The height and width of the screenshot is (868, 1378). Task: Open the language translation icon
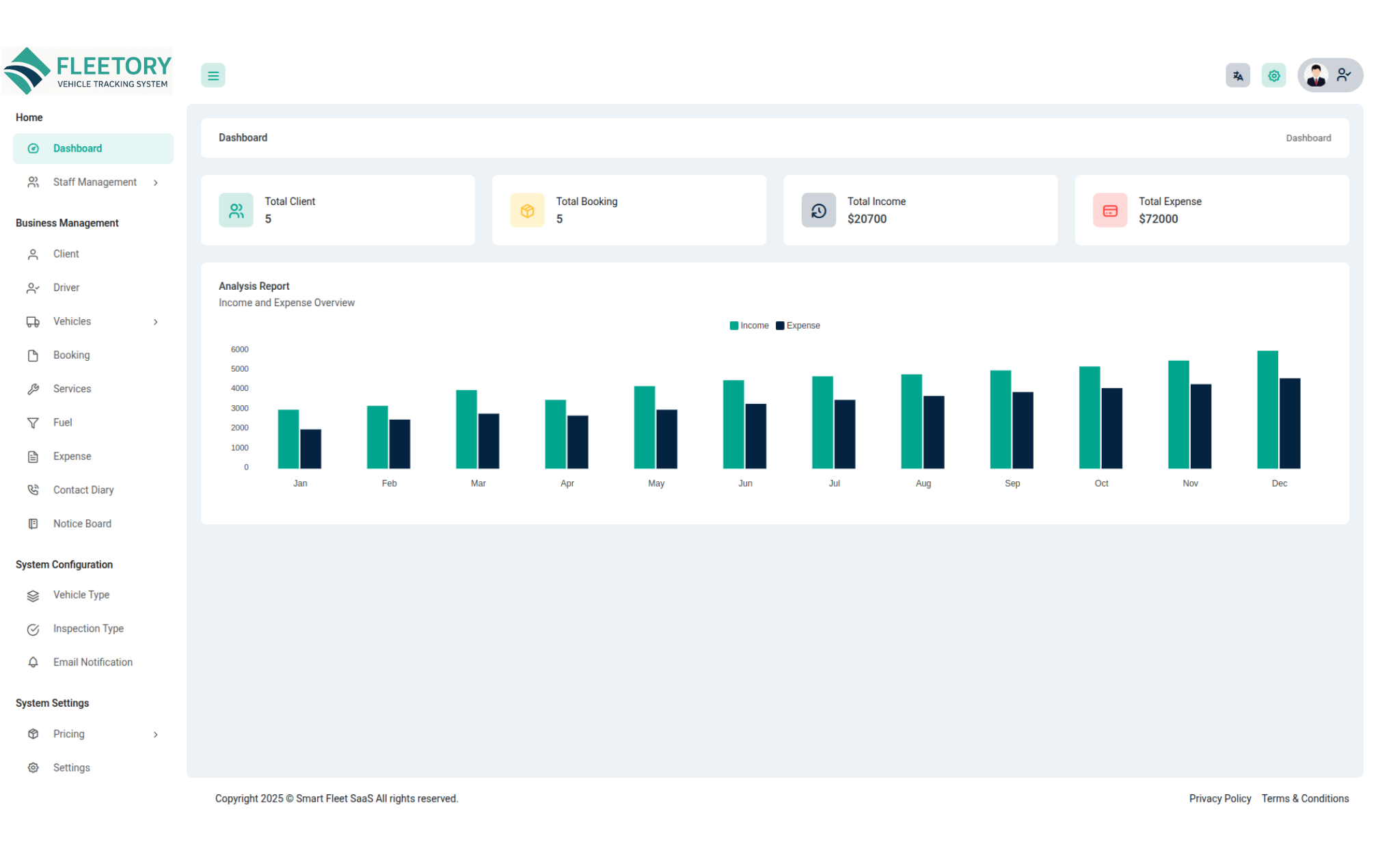pyautogui.click(x=1238, y=76)
